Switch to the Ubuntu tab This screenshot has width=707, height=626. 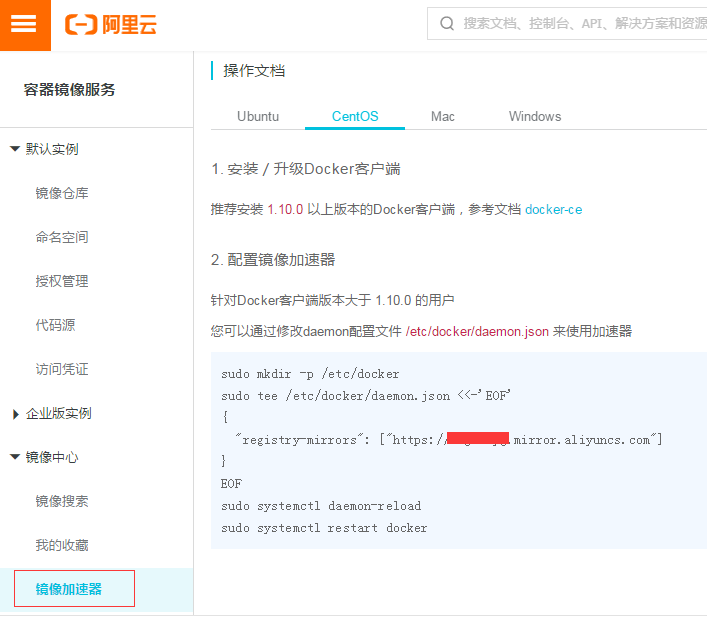click(x=258, y=116)
